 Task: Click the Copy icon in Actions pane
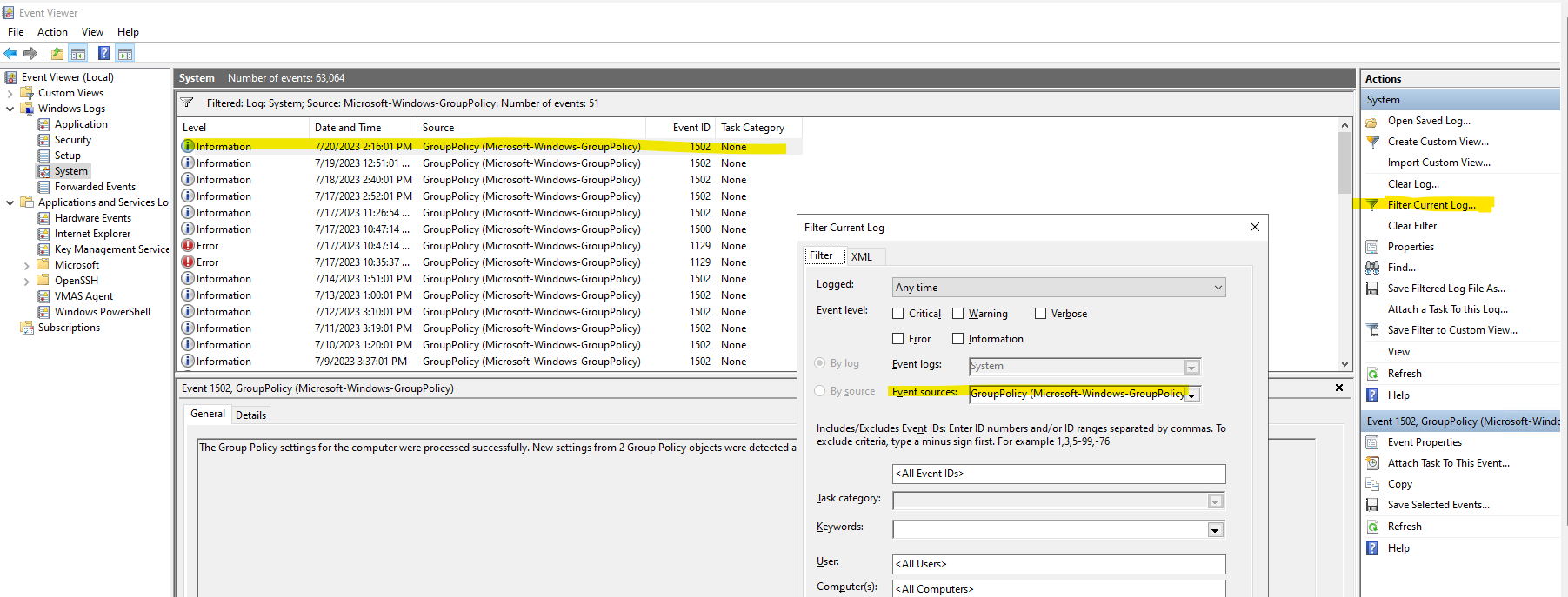pyautogui.click(x=1372, y=484)
